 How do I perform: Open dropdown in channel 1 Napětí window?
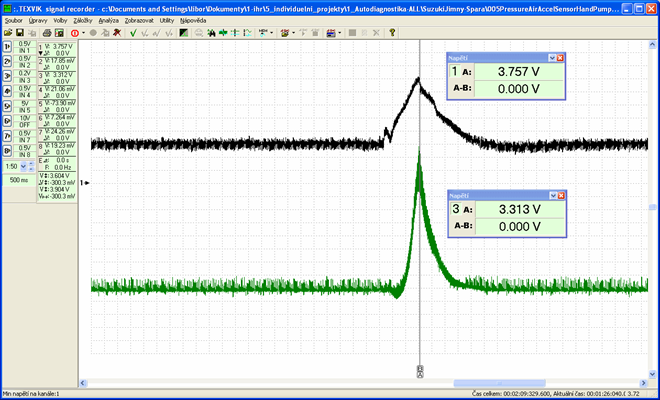click(552, 58)
